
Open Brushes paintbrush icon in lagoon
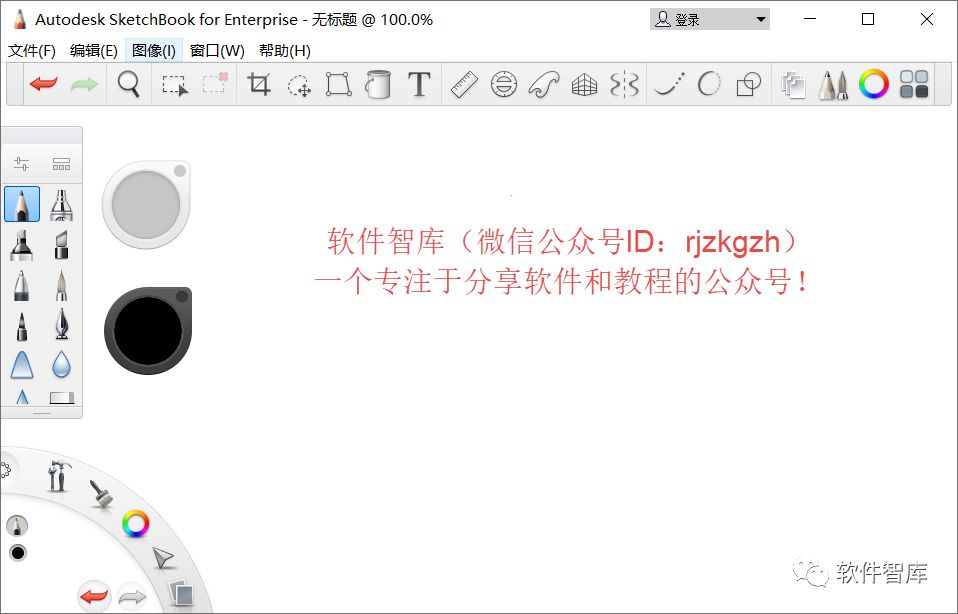point(101,494)
